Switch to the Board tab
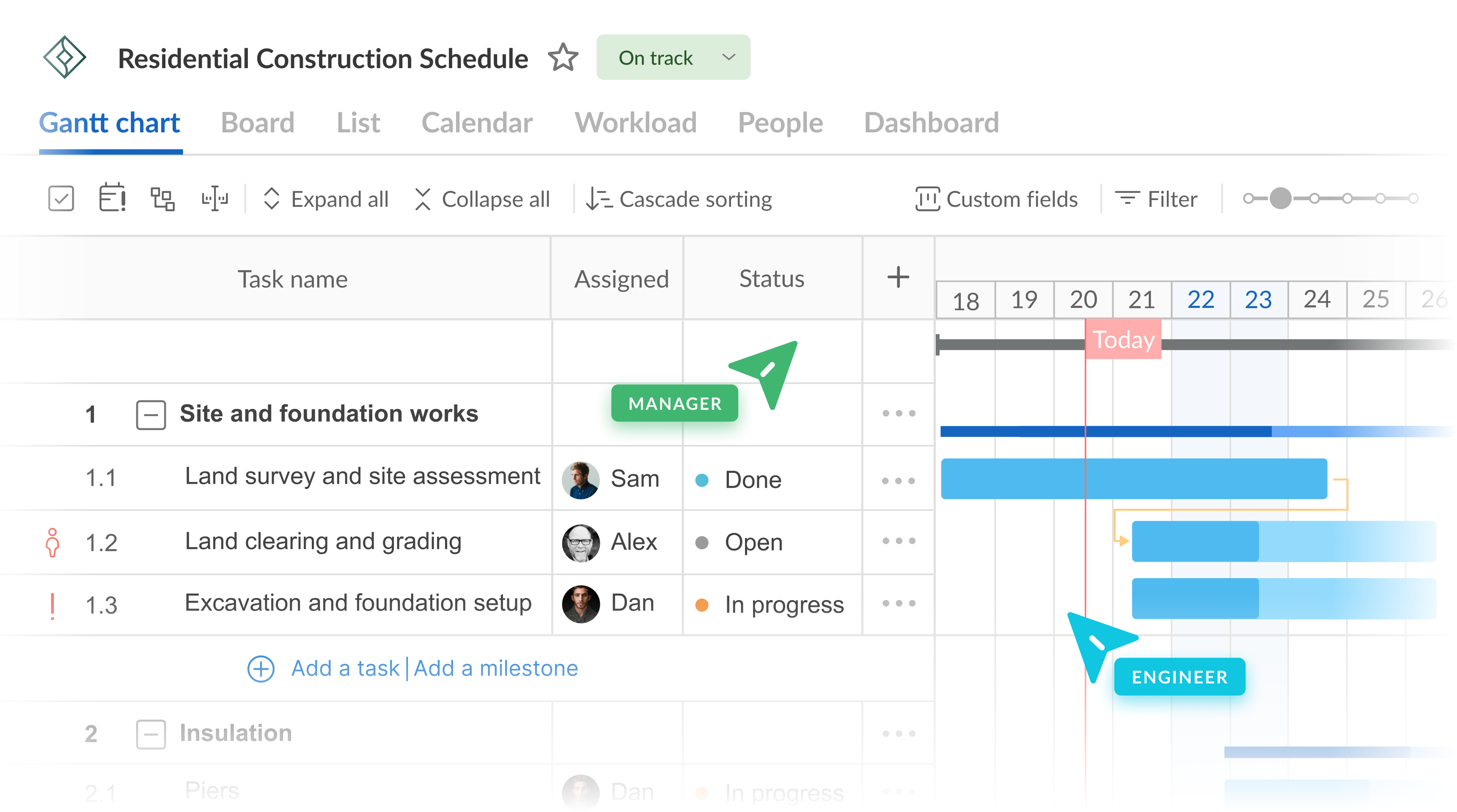The width and height of the screenshot is (1457, 812). click(x=257, y=123)
